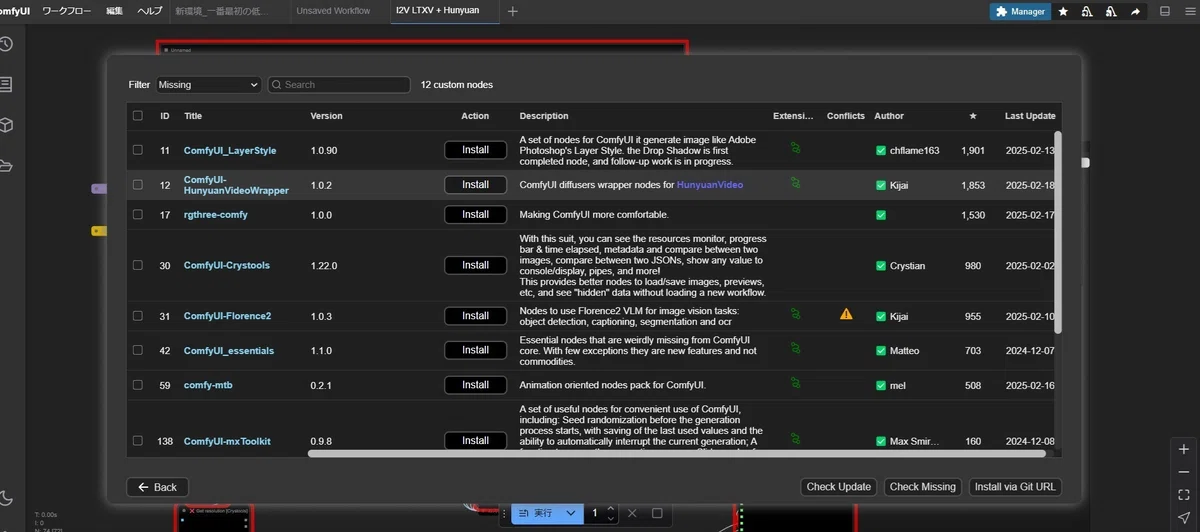Open the hamburger menu at top right

coord(1188,11)
